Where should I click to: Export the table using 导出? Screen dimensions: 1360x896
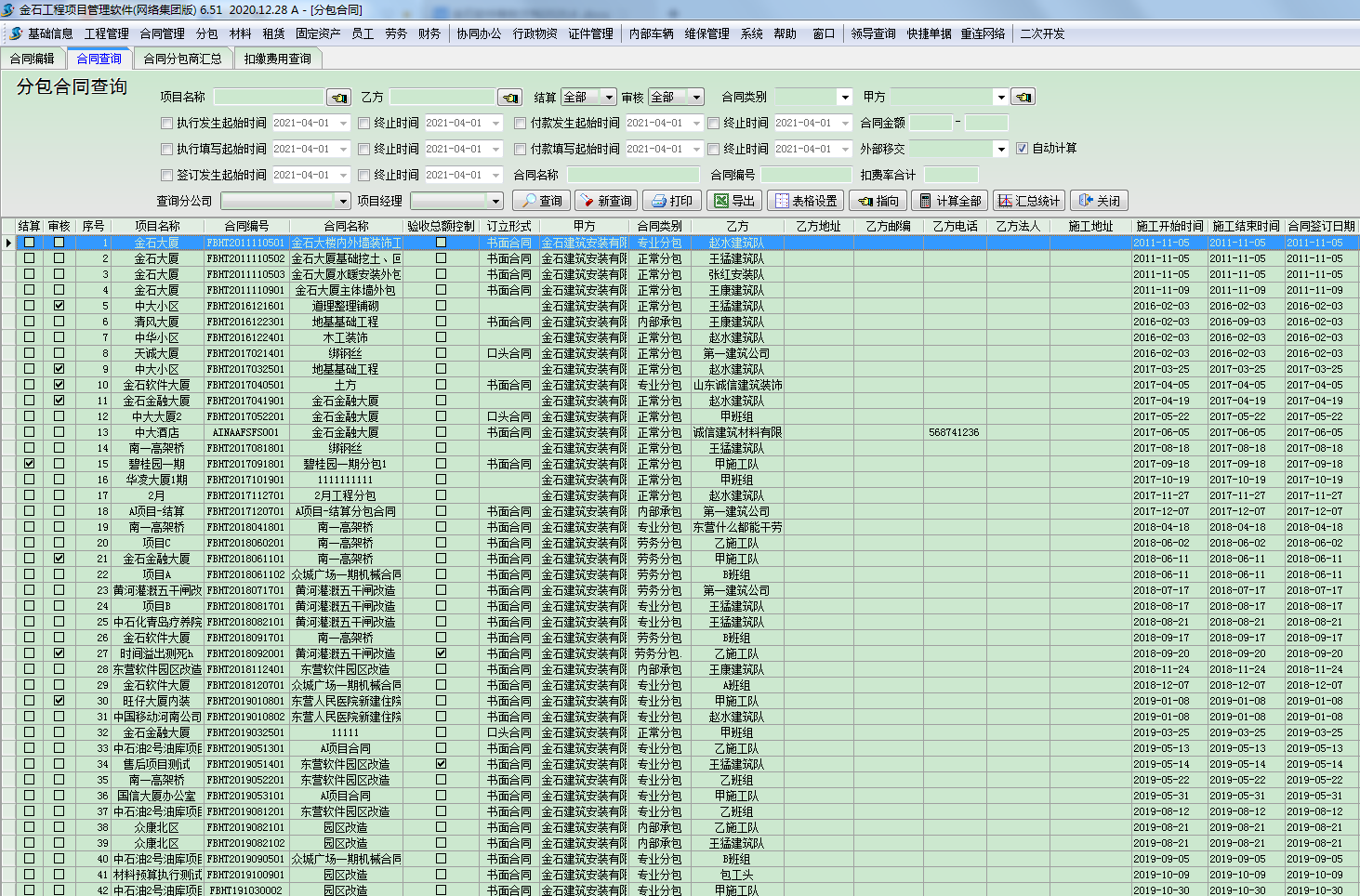(734, 201)
